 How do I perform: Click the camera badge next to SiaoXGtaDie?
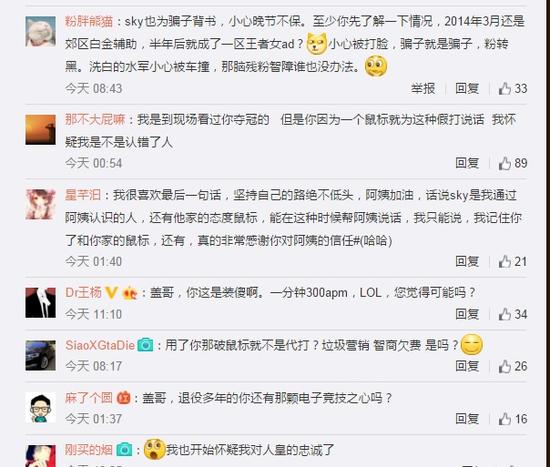click(x=145, y=345)
